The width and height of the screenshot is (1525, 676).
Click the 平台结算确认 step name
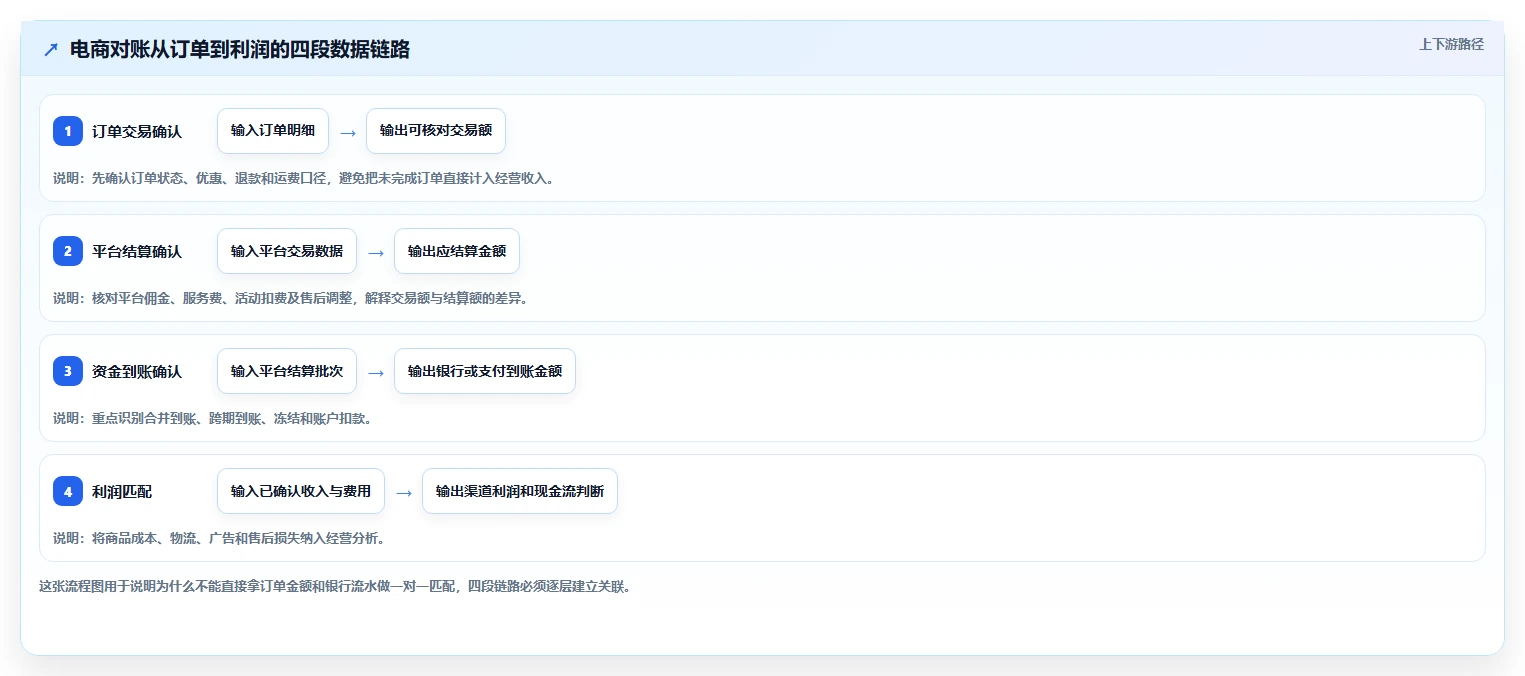[x=137, y=252]
